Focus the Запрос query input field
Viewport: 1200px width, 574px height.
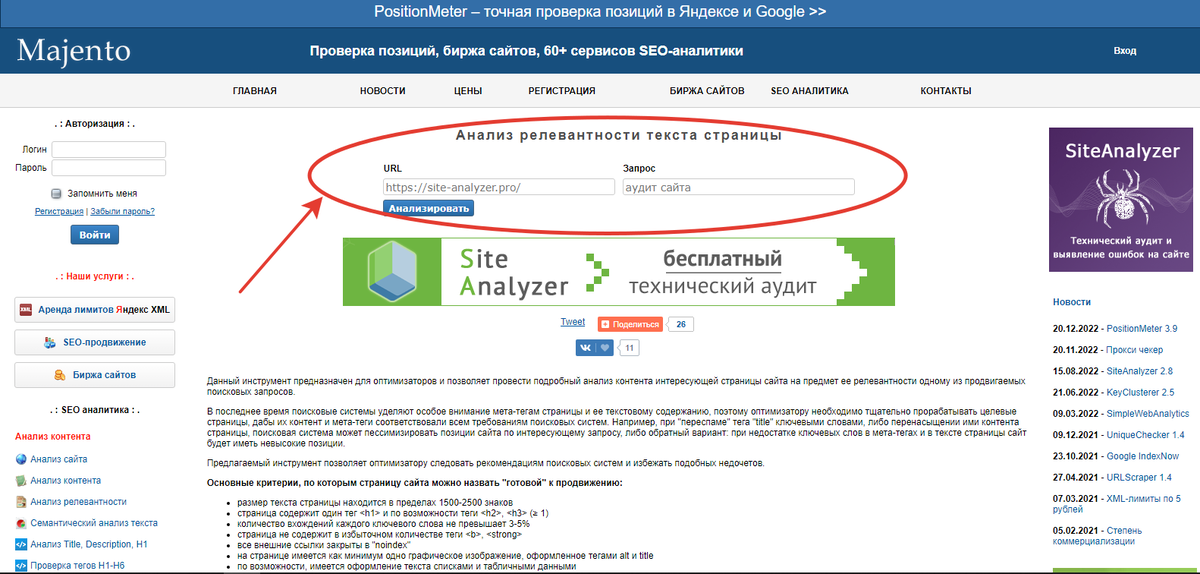[739, 187]
